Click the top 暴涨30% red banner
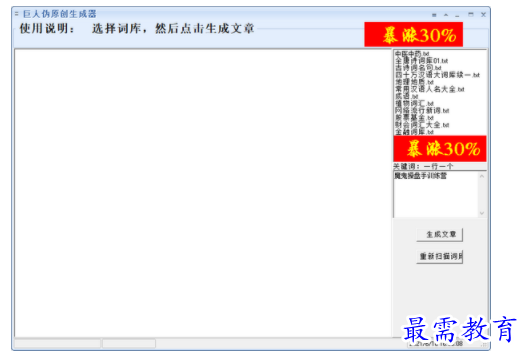 pos(414,34)
